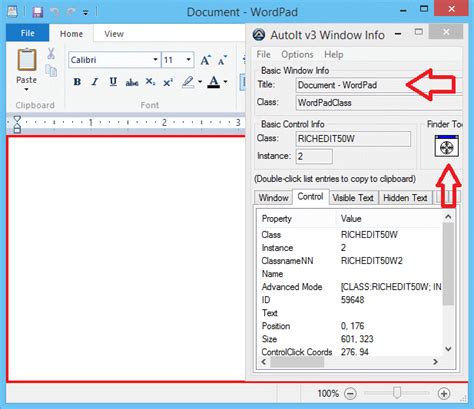Minimize the AutoIt v3 Window Info window
Image resolution: width=474 pixels, height=409 pixels.
[398, 34]
